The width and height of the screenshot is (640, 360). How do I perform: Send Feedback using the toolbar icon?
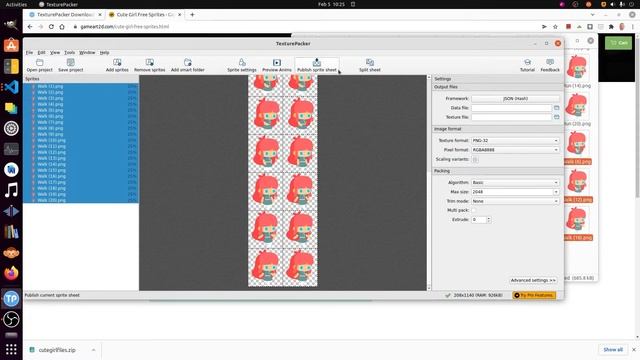(x=550, y=65)
